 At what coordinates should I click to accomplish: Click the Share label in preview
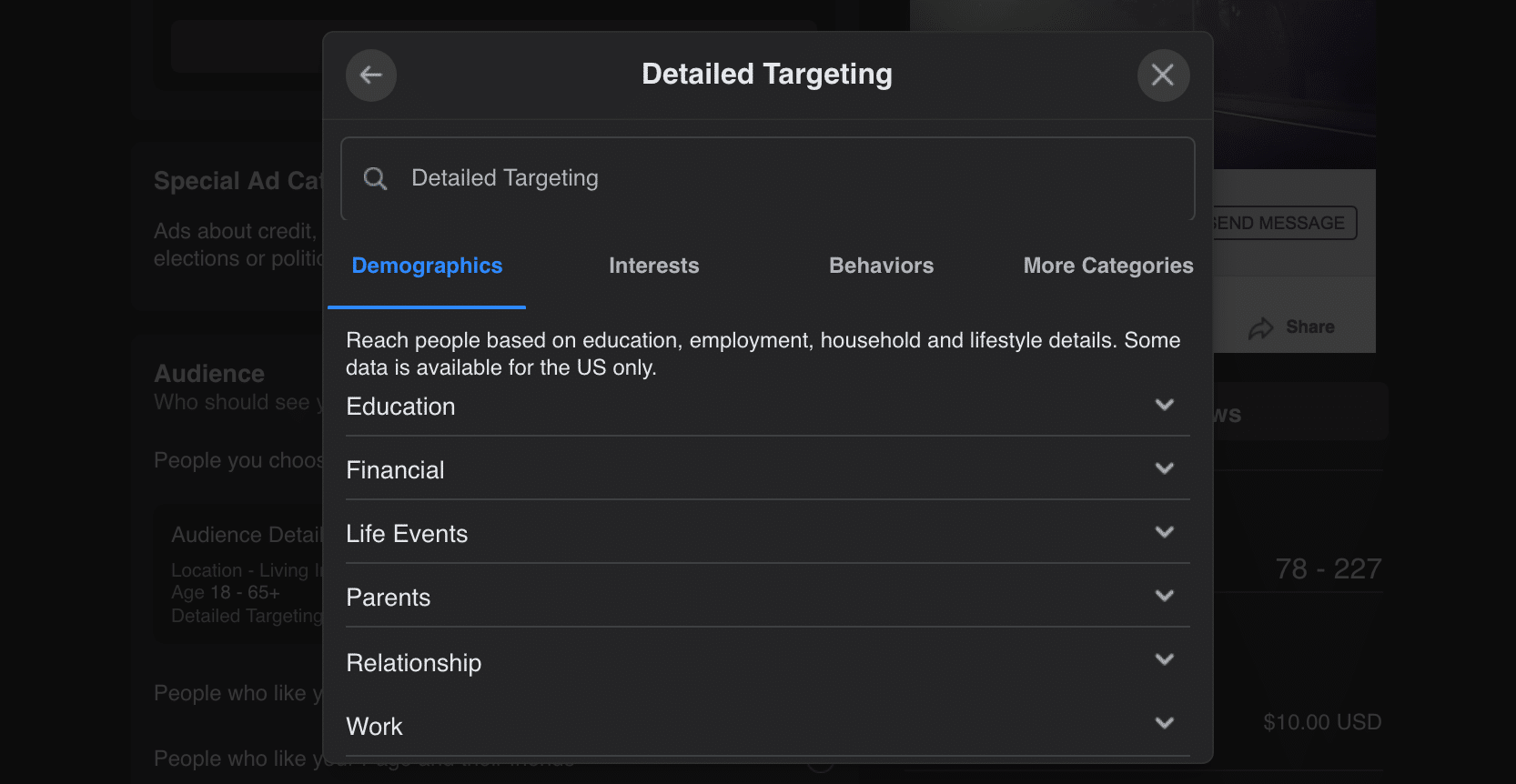click(1309, 327)
